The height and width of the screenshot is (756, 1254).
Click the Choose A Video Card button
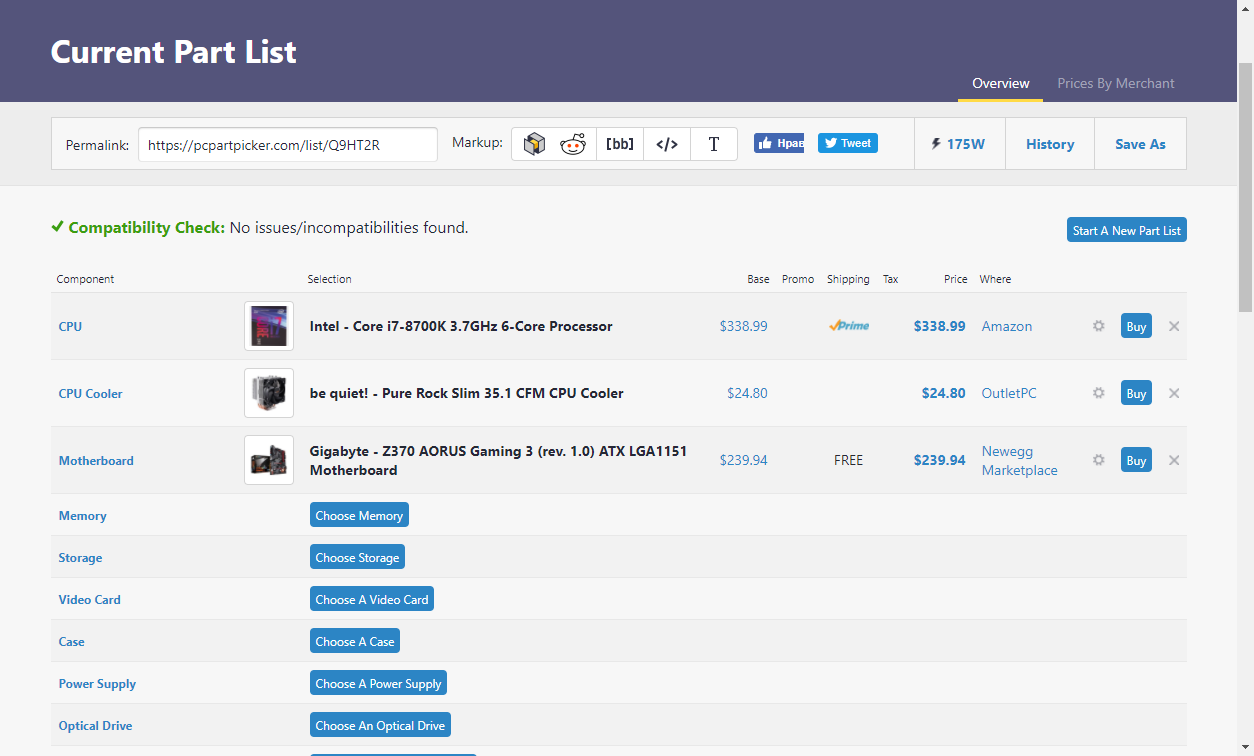(372, 599)
